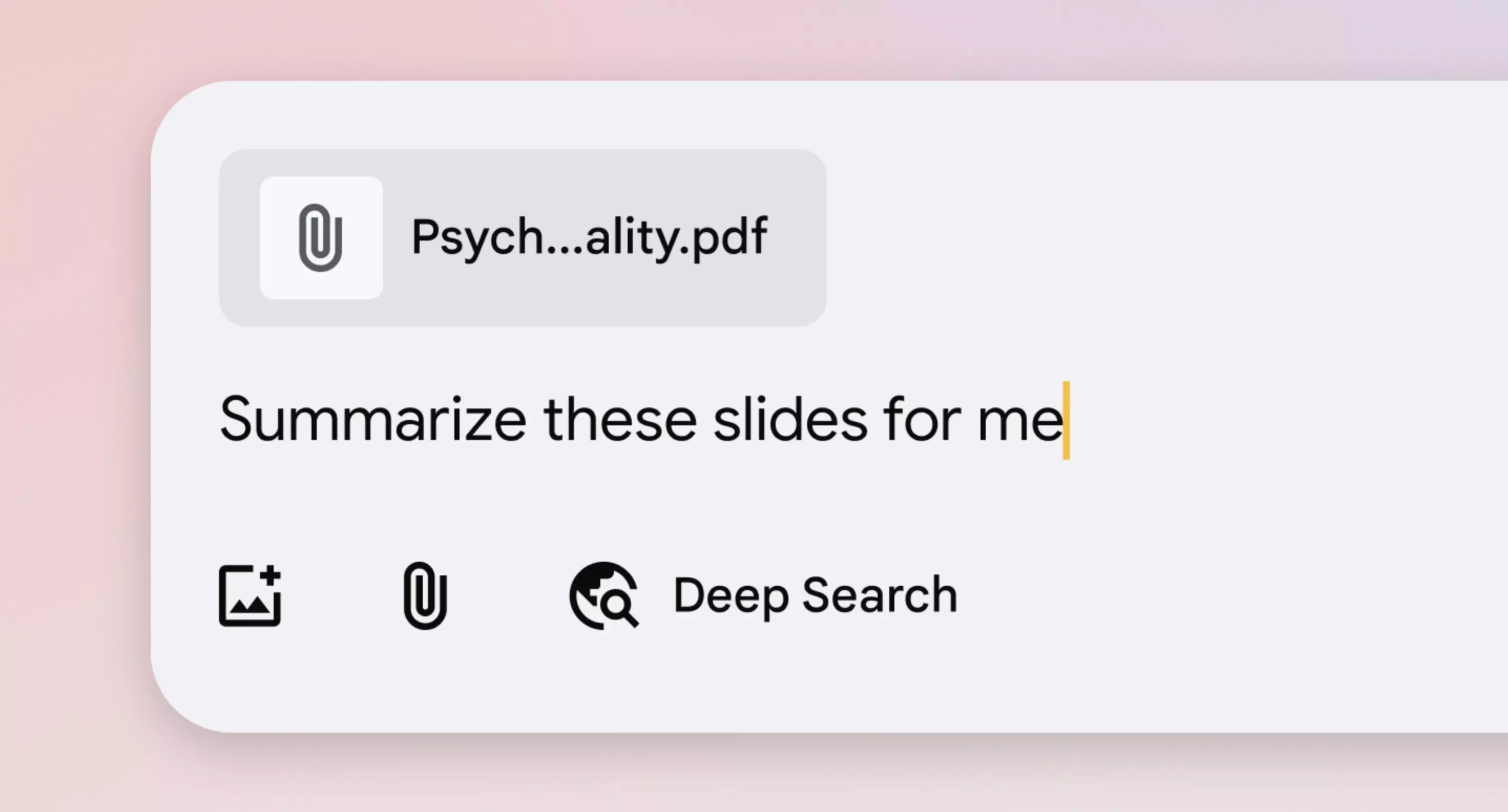Click blank space right of the PDF attachment chip
1508x812 pixels.
[x=1165, y=238]
